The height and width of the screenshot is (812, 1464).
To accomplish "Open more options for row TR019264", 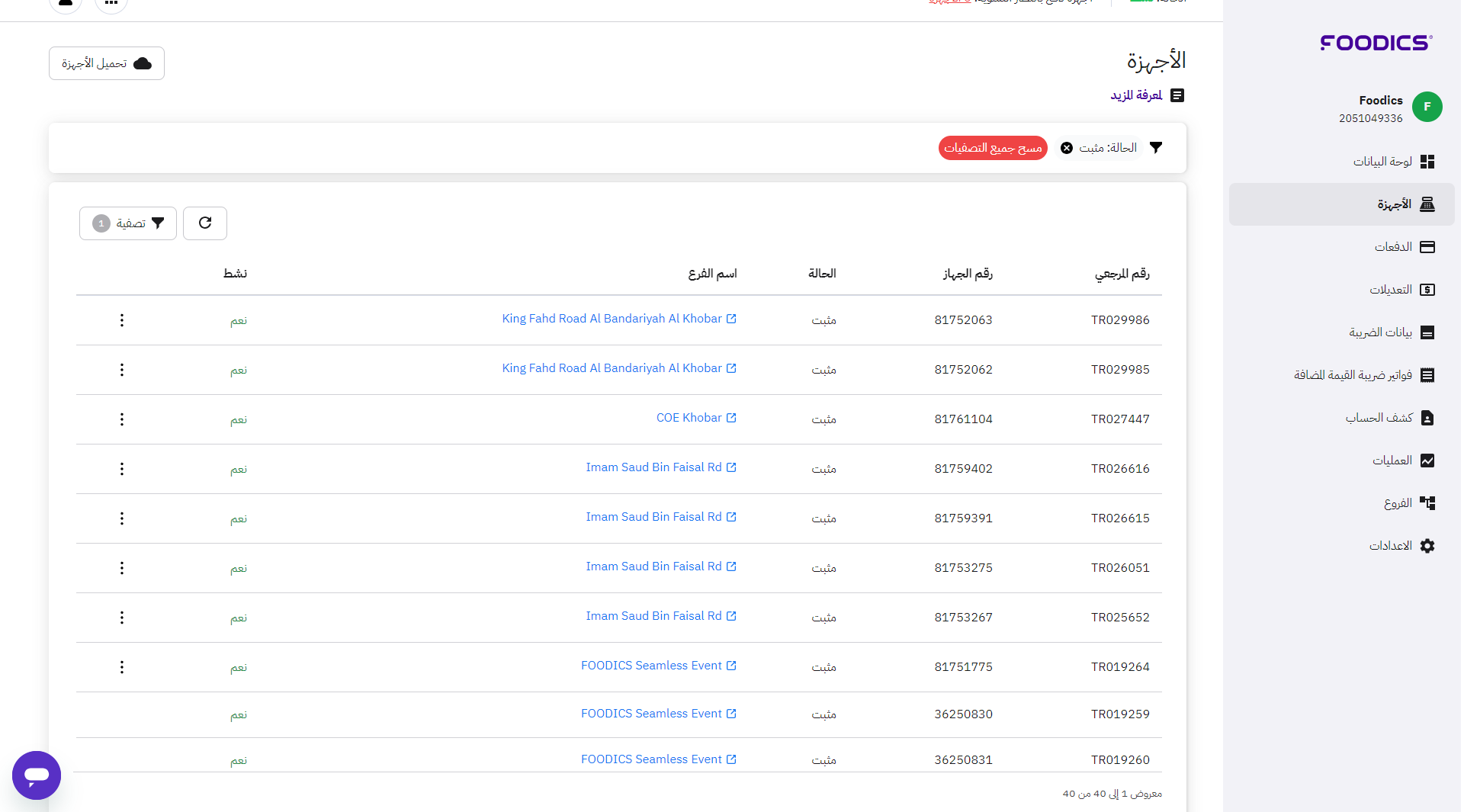I will click(122, 667).
